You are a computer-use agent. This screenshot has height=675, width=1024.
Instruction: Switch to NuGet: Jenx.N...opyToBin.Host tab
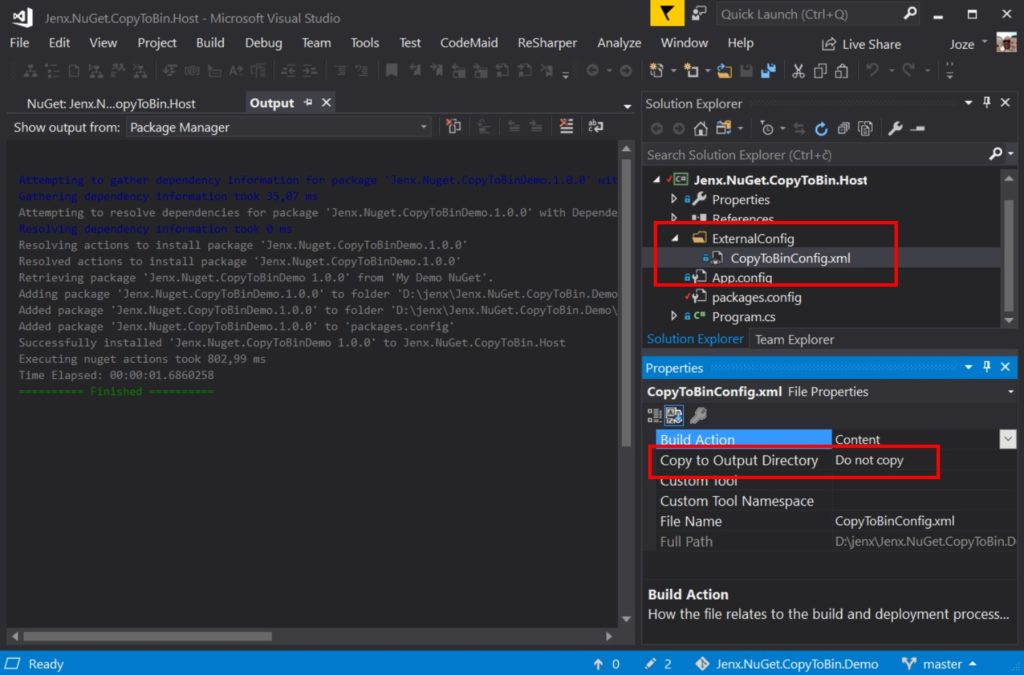point(111,103)
